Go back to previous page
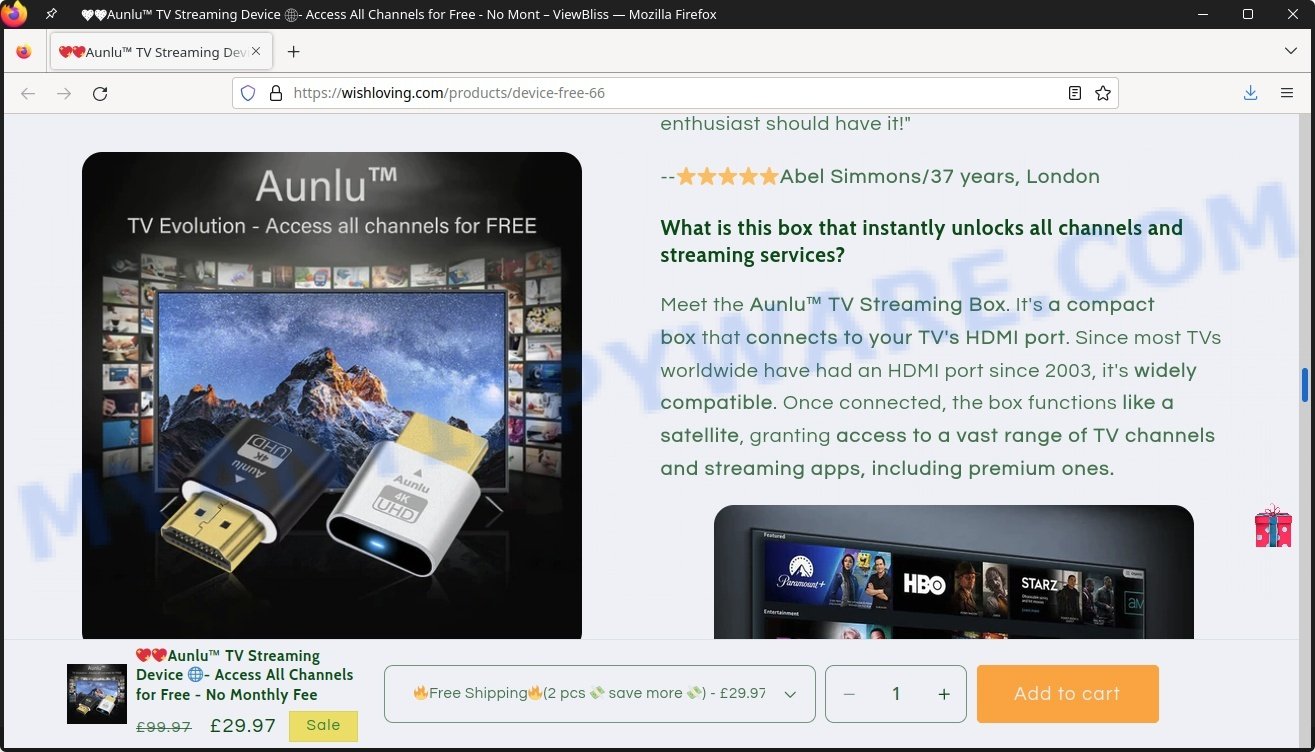Image resolution: width=1315 pixels, height=752 pixels. (28, 93)
